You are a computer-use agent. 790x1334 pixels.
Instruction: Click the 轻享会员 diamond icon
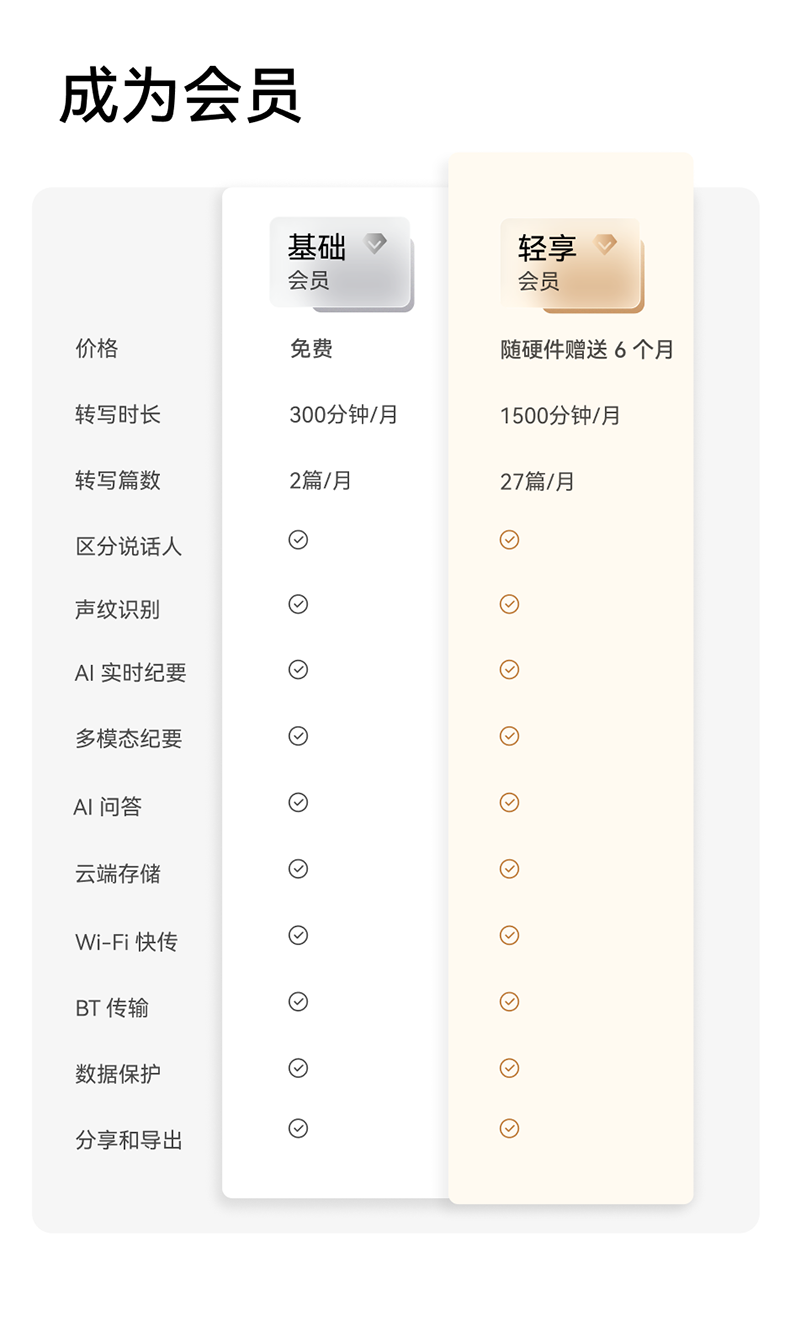[605, 244]
